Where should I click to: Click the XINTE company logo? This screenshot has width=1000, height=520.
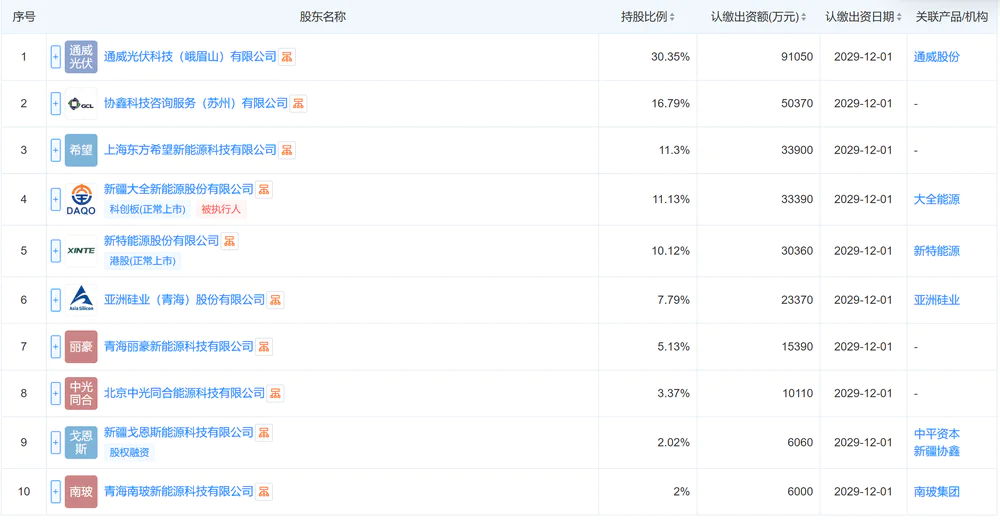[81, 250]
